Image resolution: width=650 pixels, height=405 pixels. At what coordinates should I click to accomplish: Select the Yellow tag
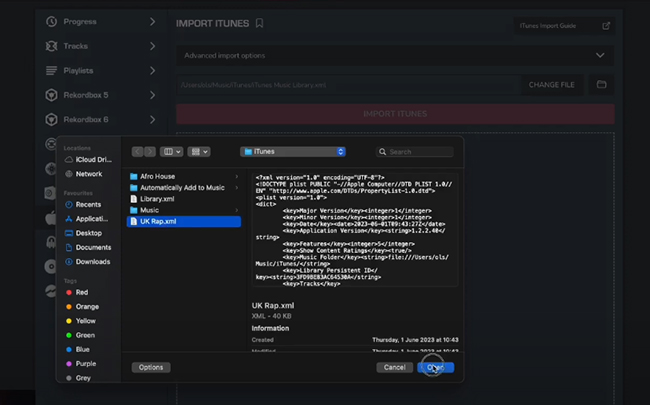click(81, 321)
